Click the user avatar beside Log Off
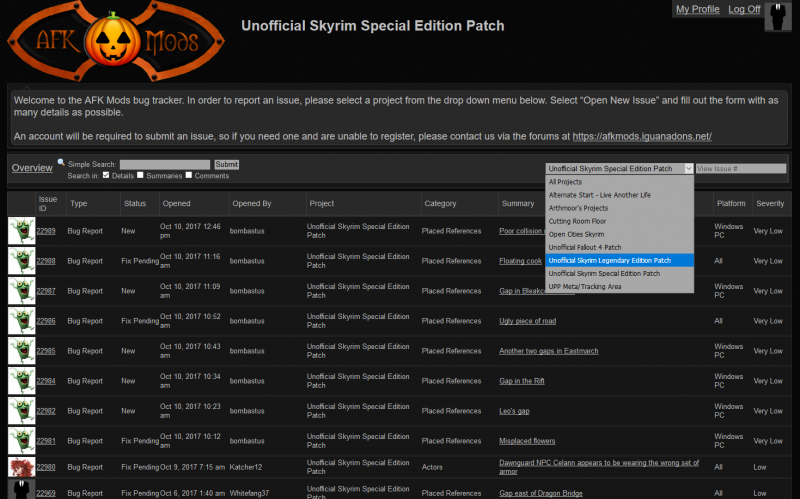 coord(778,16)
